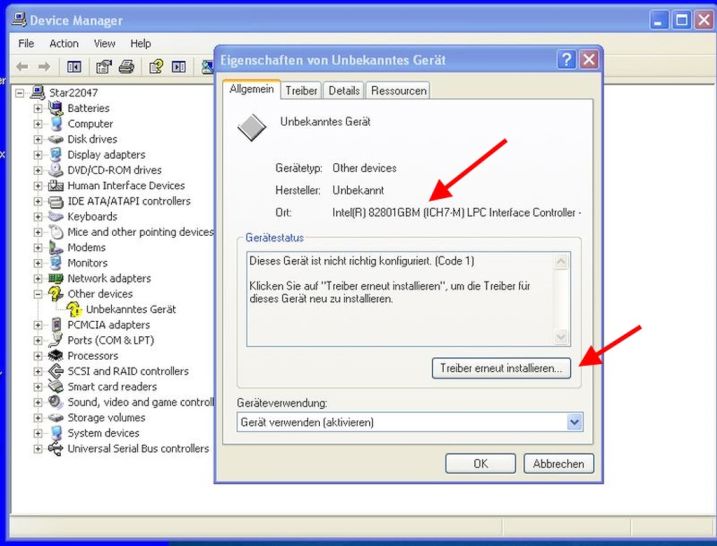Click the Print toolbar icon
Viewport: 717px width, 546px height.
click(127, 67)
